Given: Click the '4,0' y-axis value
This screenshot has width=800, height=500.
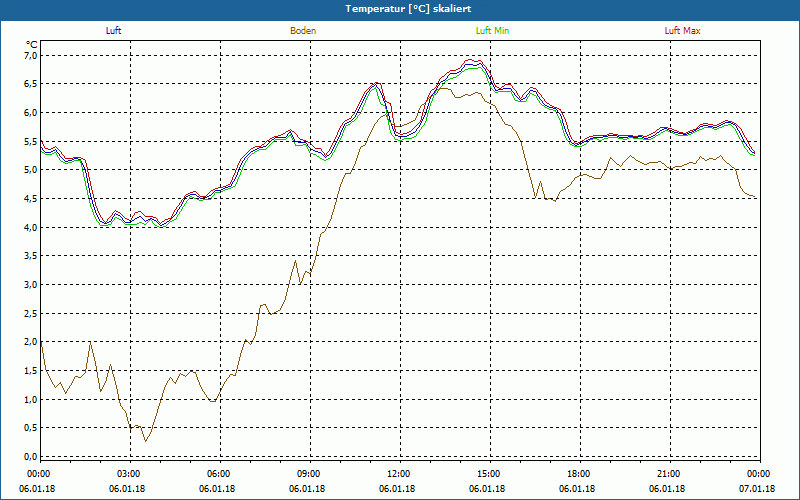Looking at the screenshot, I should coord(31,227).
